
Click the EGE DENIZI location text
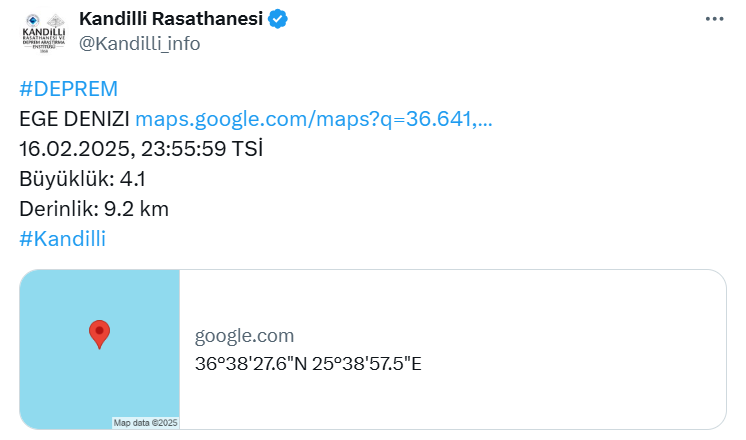(x=74, y=119)
